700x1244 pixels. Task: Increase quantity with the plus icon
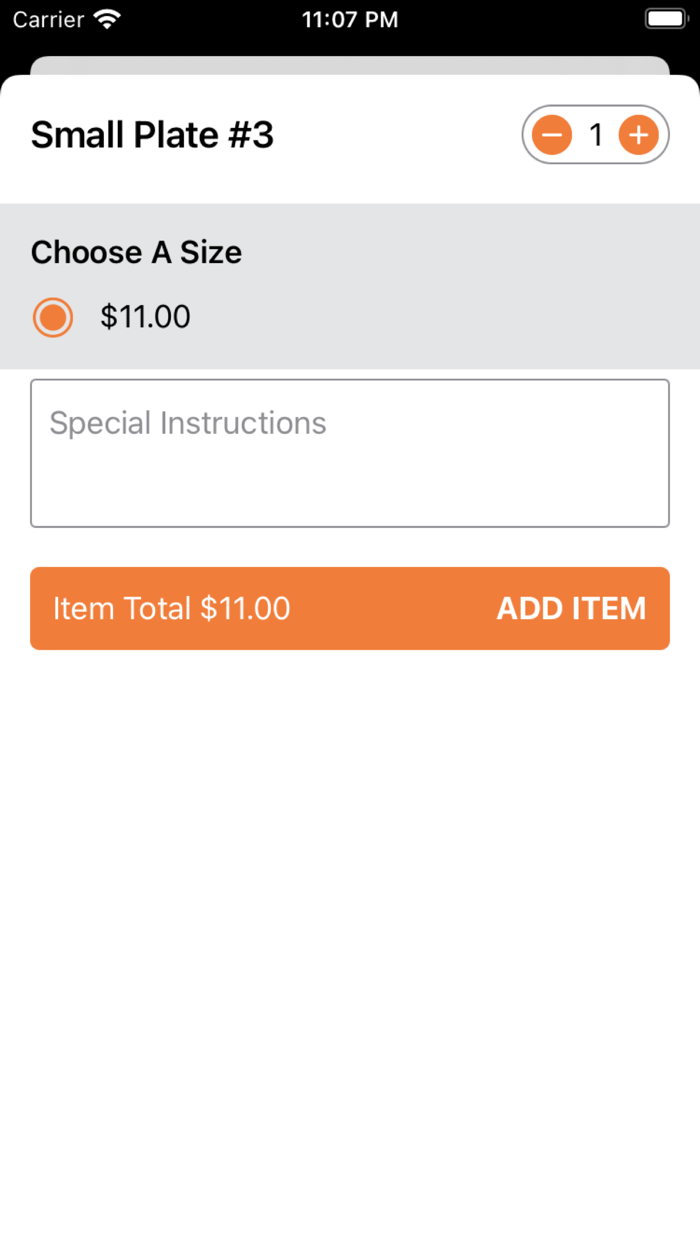click(638, 134)
